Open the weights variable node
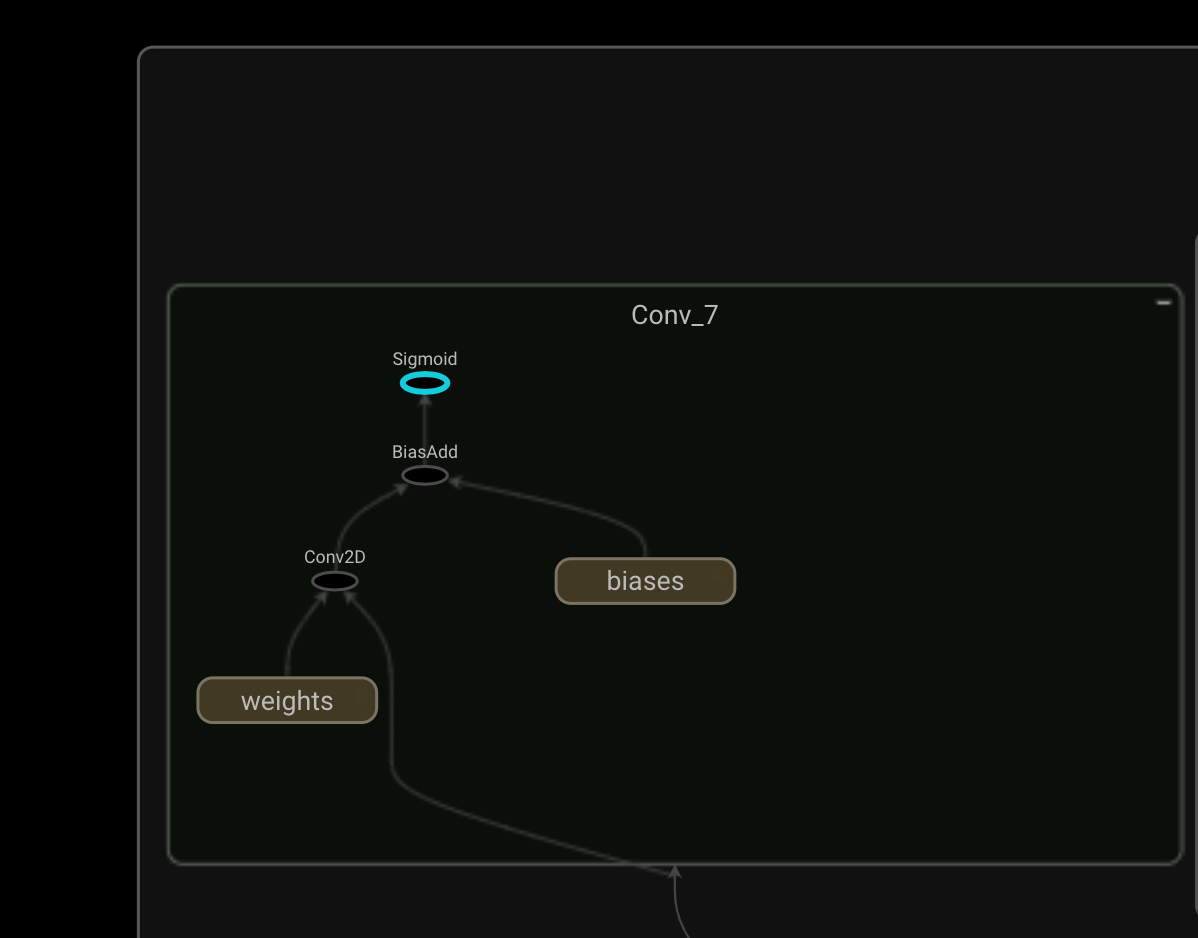The image size is (1198, 938). [287, 700]
